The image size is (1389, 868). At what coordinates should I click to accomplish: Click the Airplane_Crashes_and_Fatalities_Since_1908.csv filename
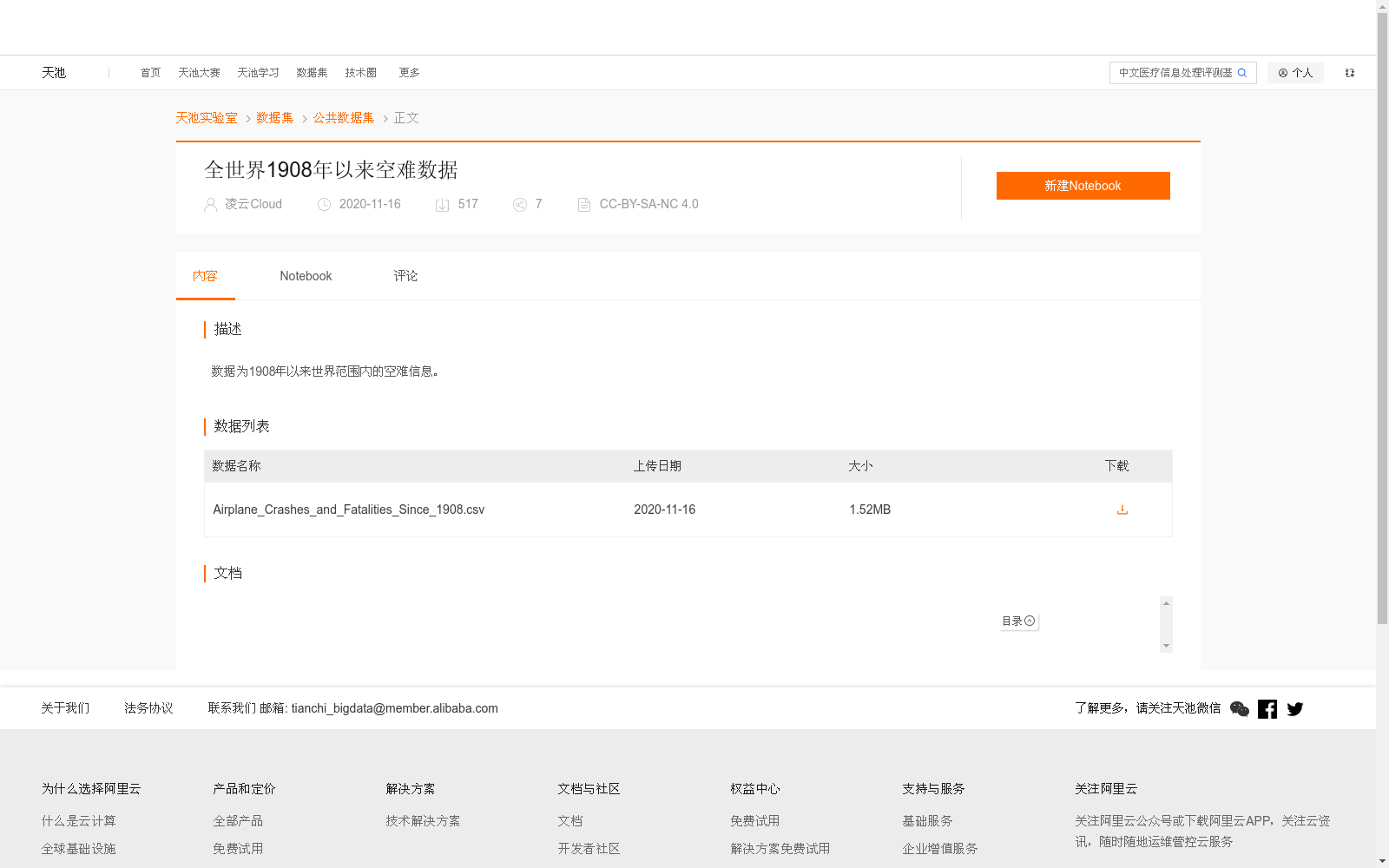(x=349, y=510)
